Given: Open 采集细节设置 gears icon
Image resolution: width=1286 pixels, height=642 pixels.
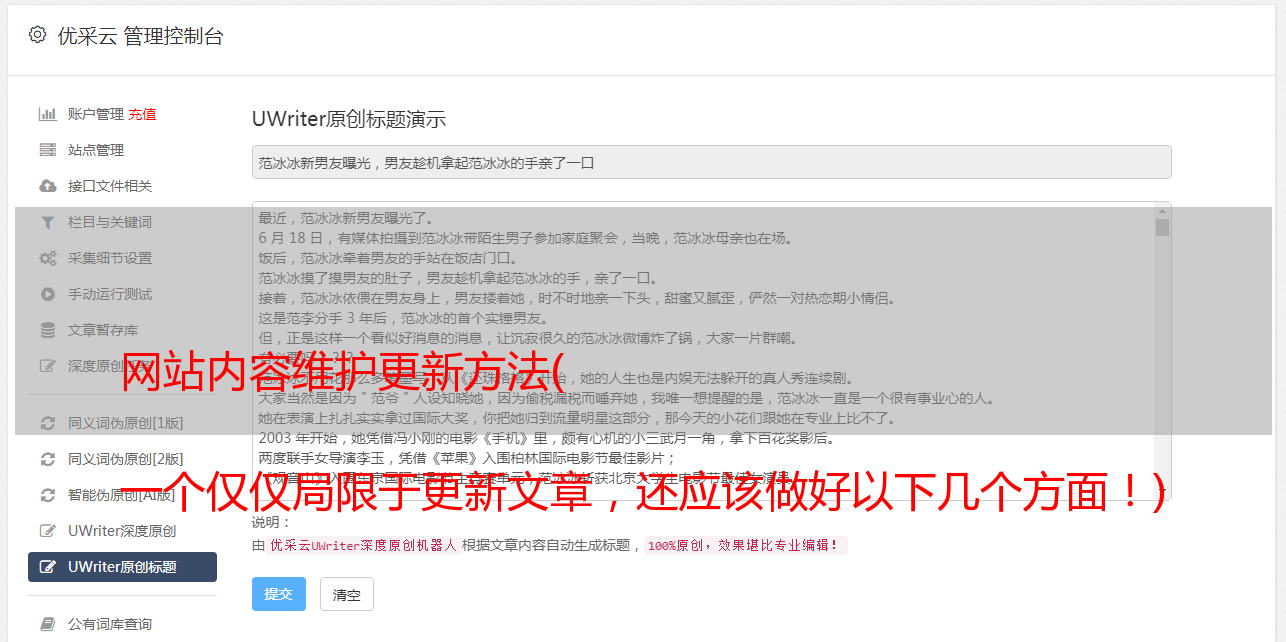Looking at the screenshot, I should [x=47, y=258].
